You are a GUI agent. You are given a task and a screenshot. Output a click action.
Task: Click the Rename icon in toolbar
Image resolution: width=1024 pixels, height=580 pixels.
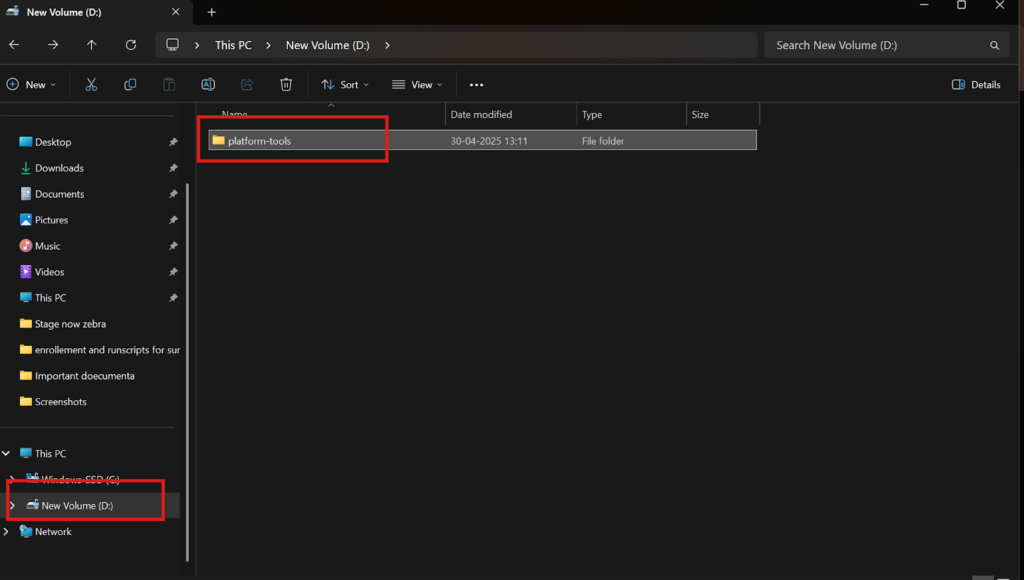(208, 85)
